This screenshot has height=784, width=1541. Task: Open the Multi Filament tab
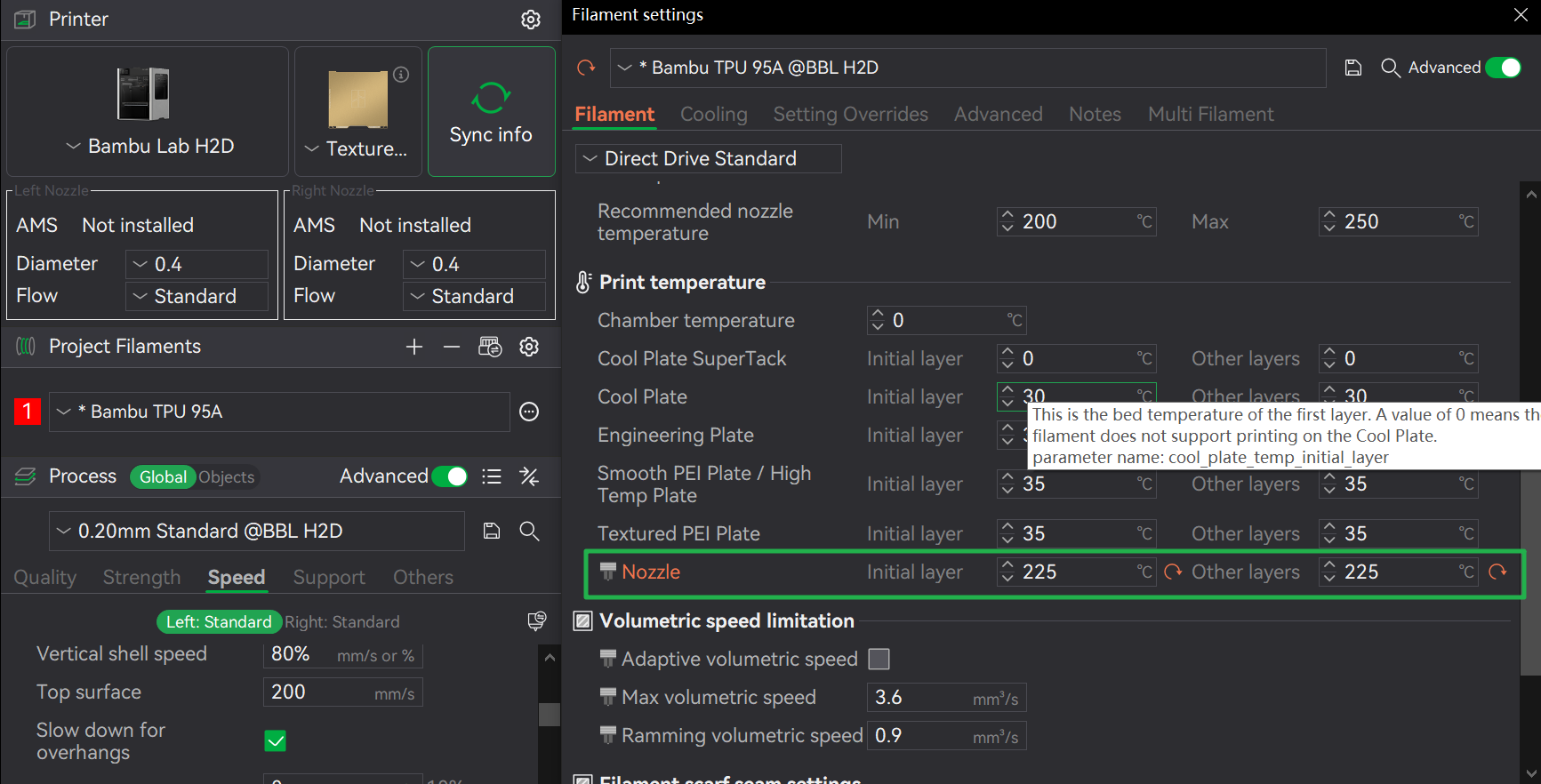[x=1211, y=115]
